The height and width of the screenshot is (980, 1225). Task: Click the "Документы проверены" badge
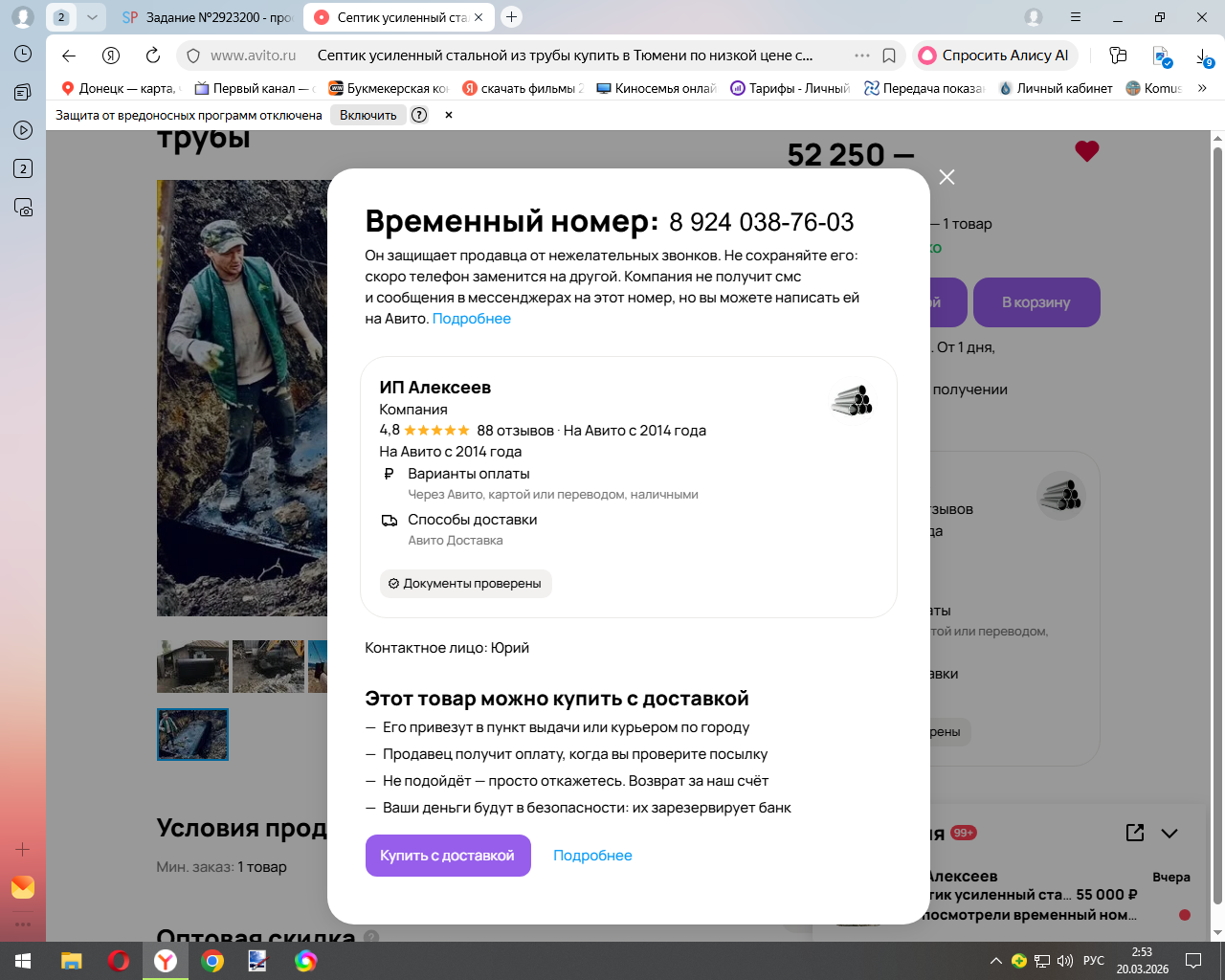pos(465,584)
